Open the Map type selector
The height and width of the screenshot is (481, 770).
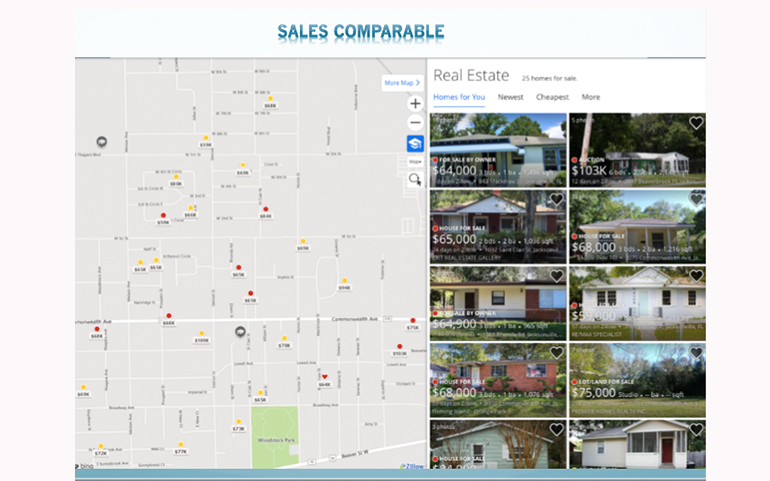click(x=415, y=161)
